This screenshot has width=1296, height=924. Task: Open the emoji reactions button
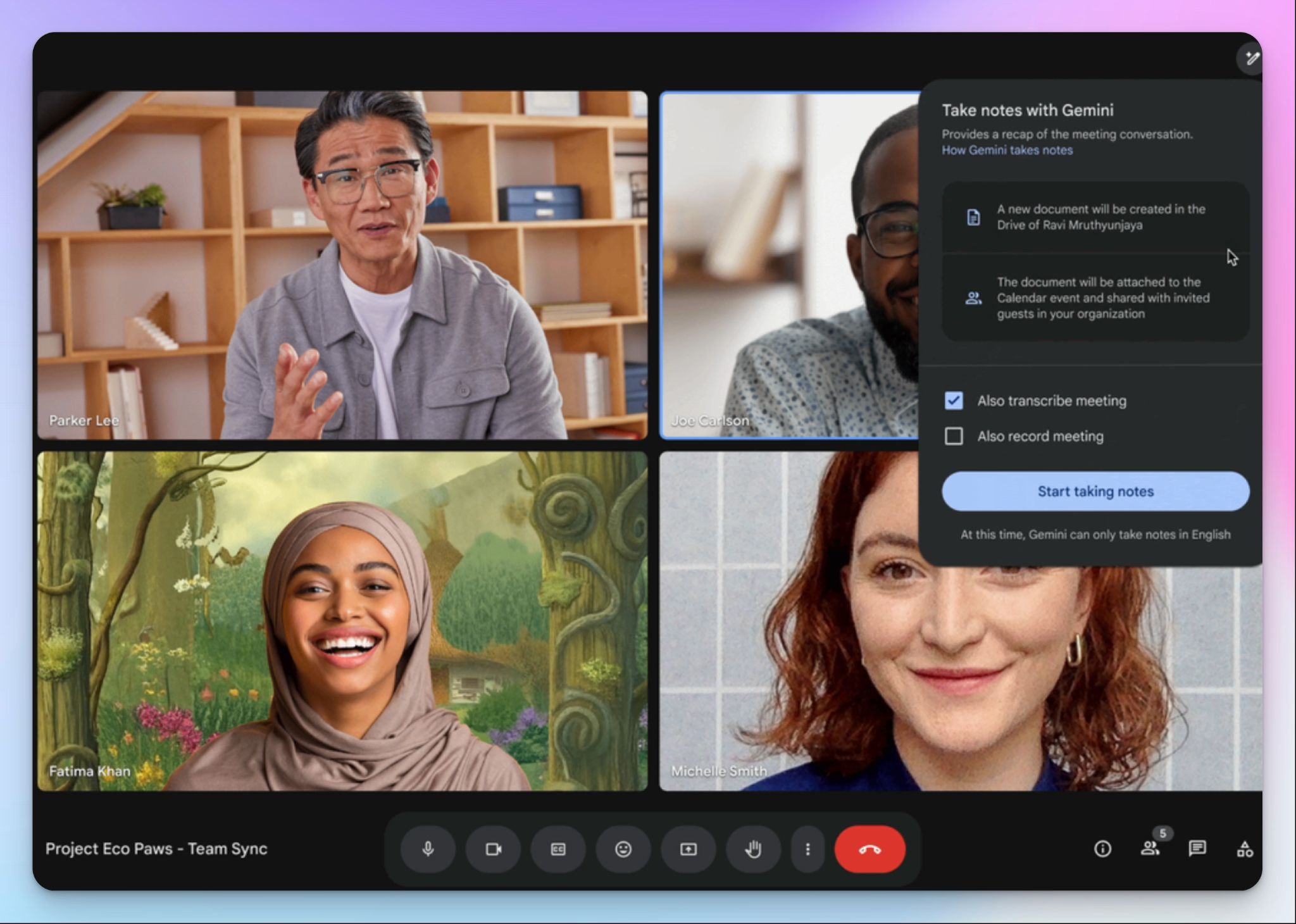[x=623, y=849]
